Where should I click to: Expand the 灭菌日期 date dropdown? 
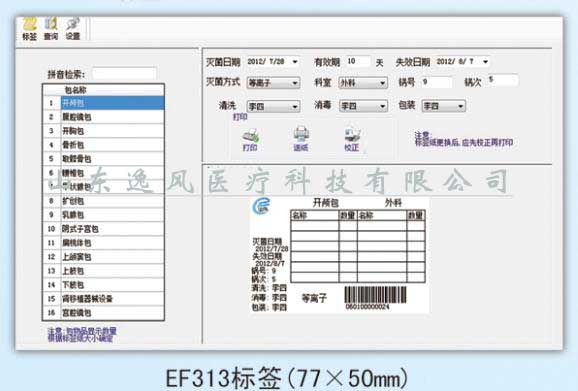pyautogui.click(x=295, y=62)
